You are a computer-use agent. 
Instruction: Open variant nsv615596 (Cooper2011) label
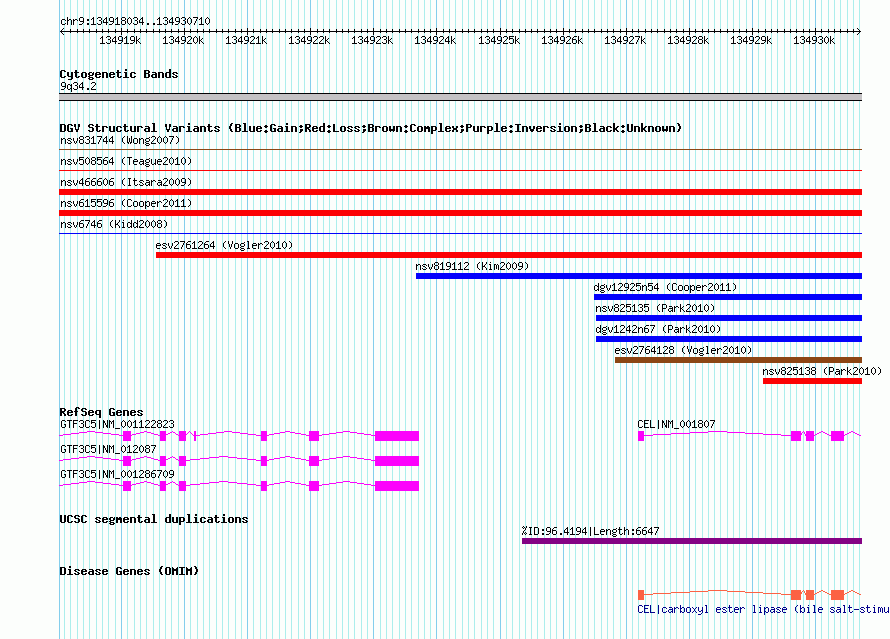[x=126, y=203]
